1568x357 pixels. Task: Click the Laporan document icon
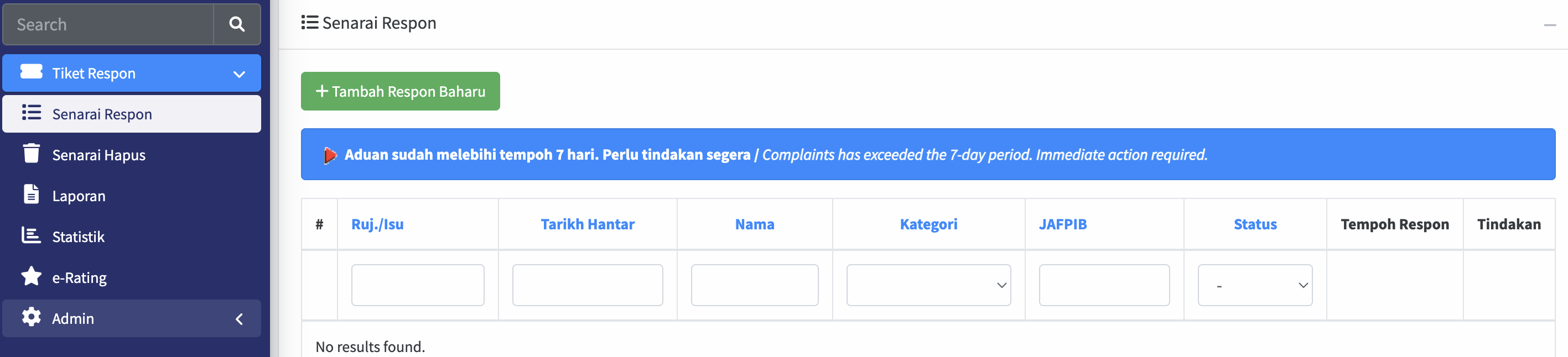click(x=31, y=194)
